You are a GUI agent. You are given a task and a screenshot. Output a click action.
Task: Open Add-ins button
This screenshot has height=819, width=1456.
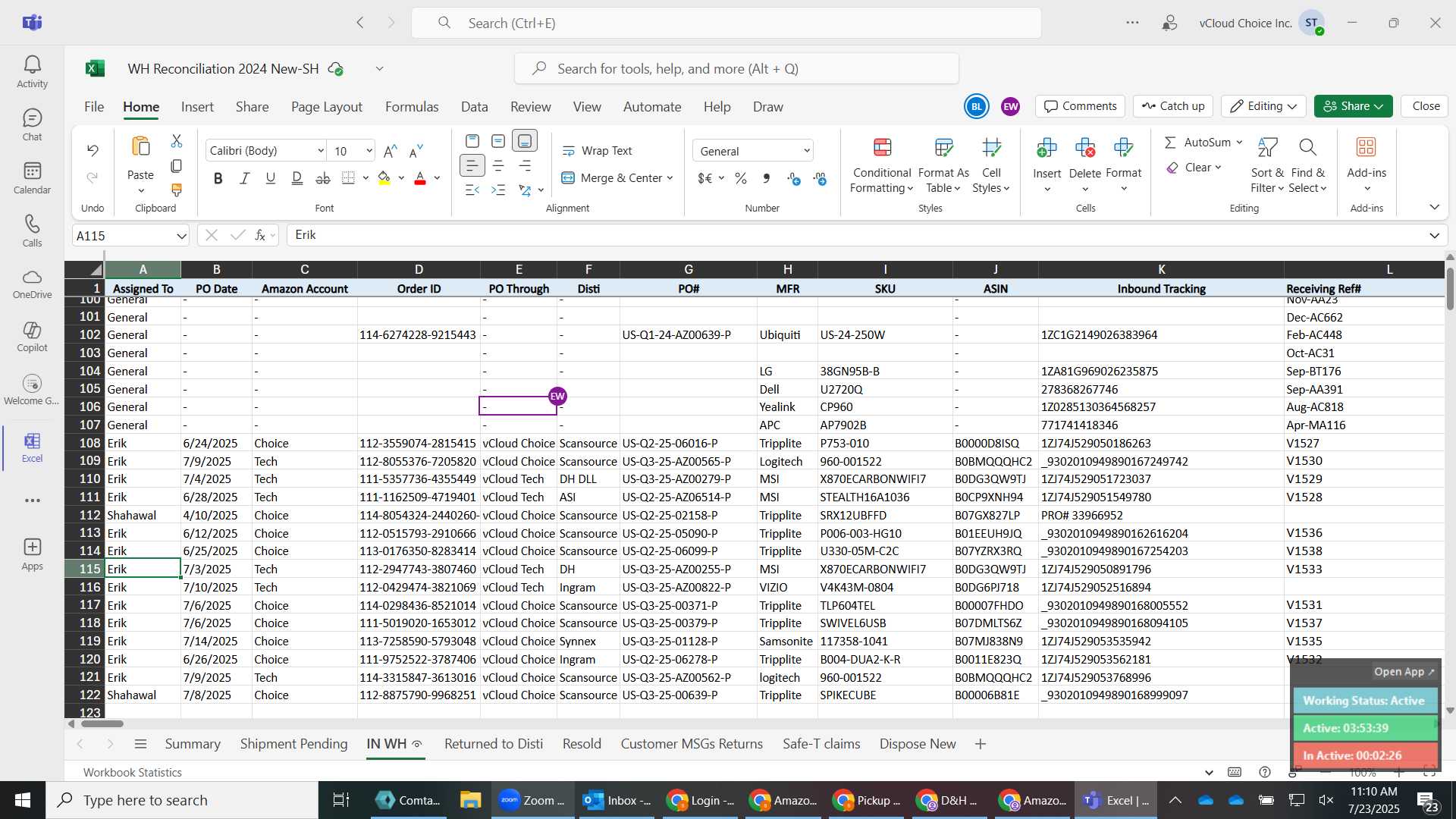coord(1367,167)
